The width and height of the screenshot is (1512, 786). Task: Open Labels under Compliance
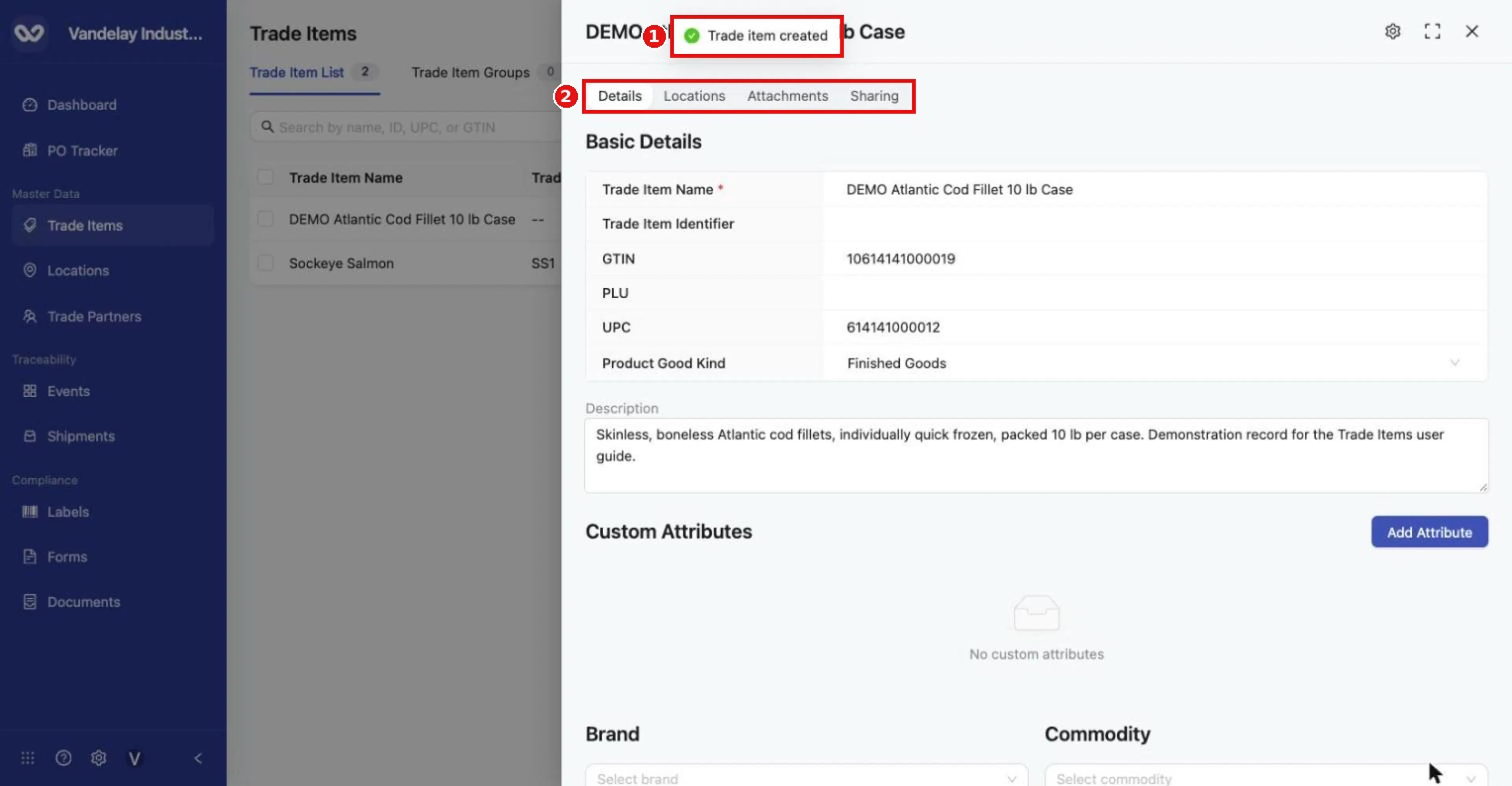tap(68, 512)
